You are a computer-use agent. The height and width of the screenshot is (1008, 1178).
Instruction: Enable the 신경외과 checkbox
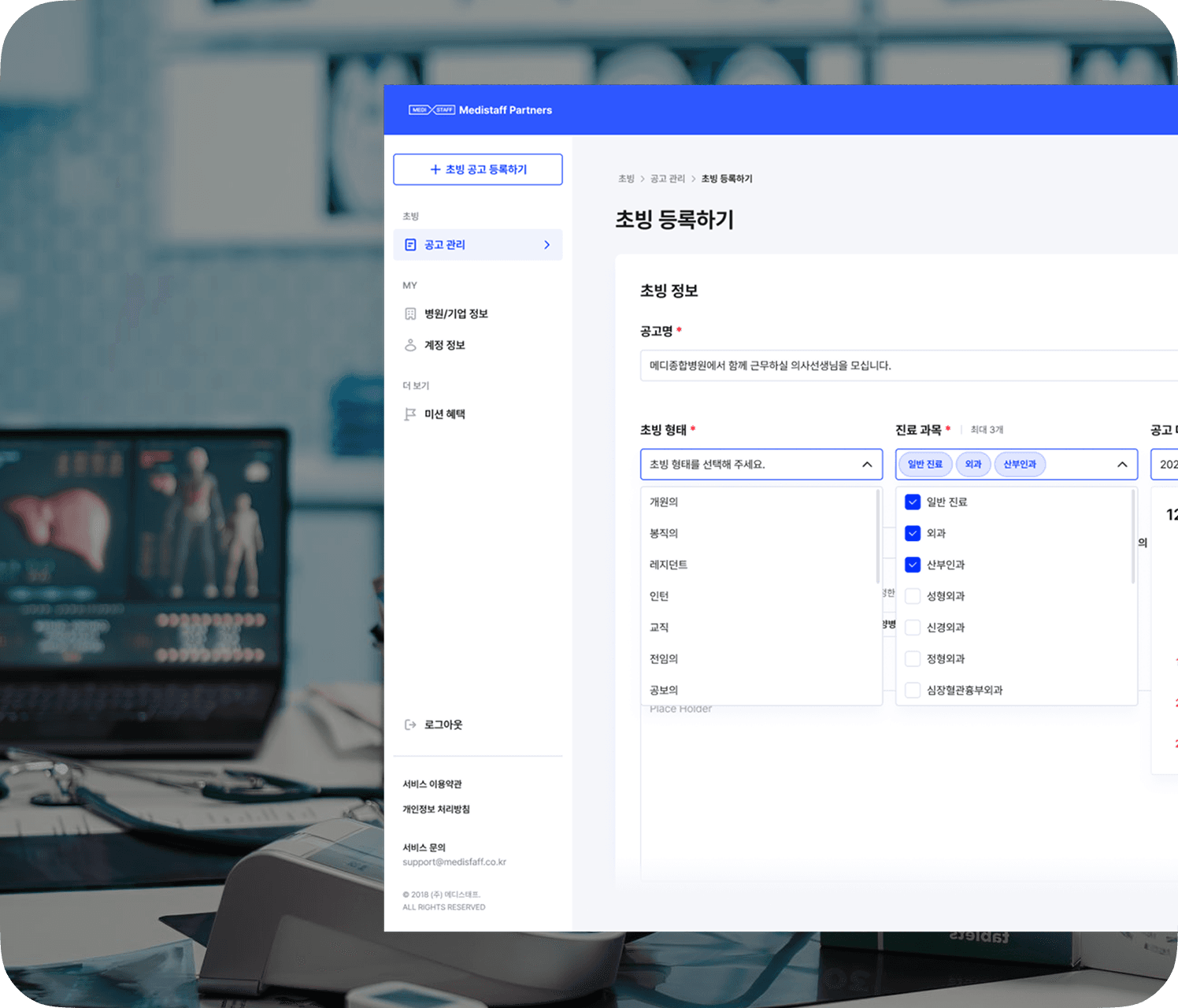(x=913, y=627)
